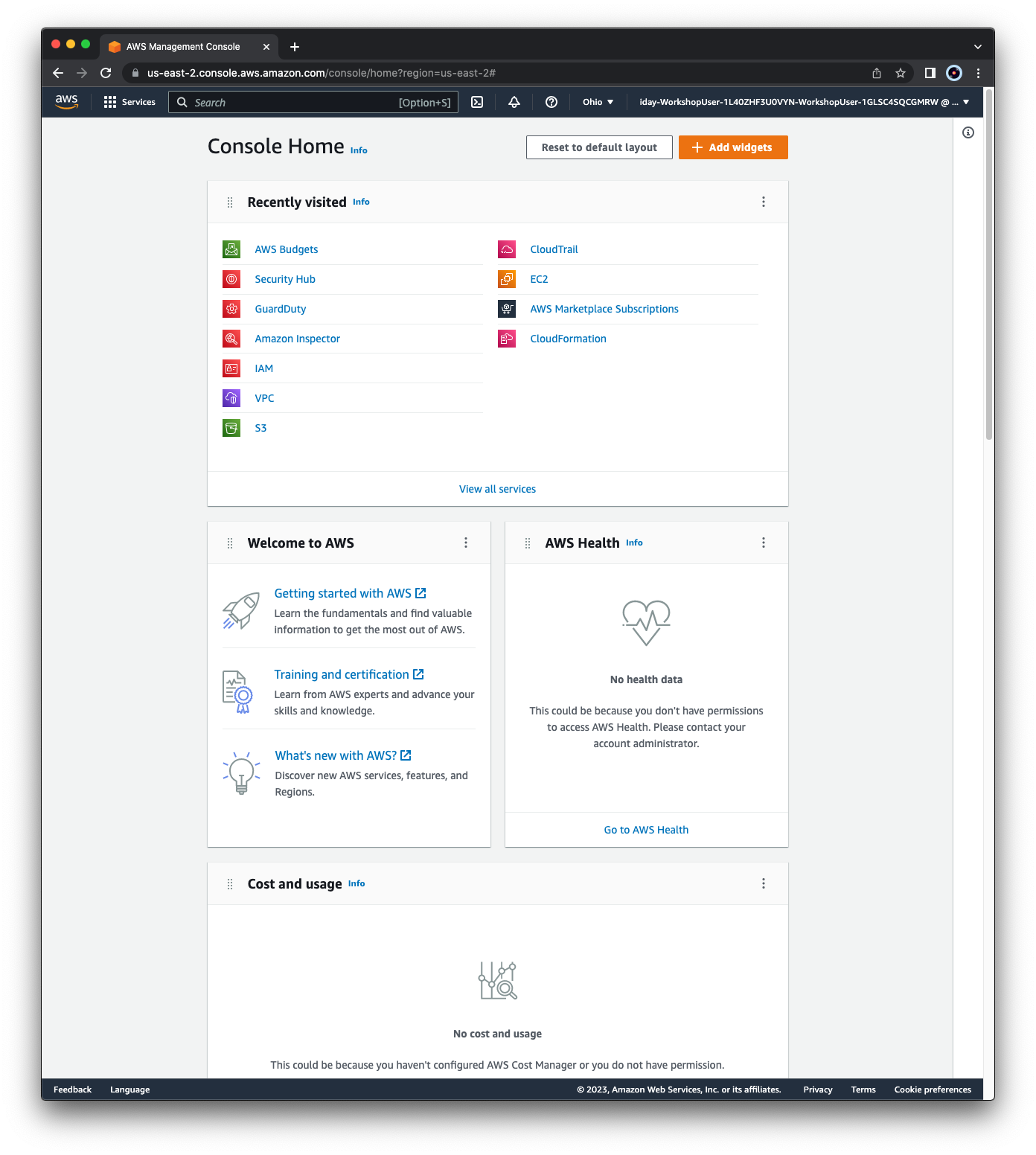
Task: Open the Recently visited Info link
Action: tap(361, 202)
